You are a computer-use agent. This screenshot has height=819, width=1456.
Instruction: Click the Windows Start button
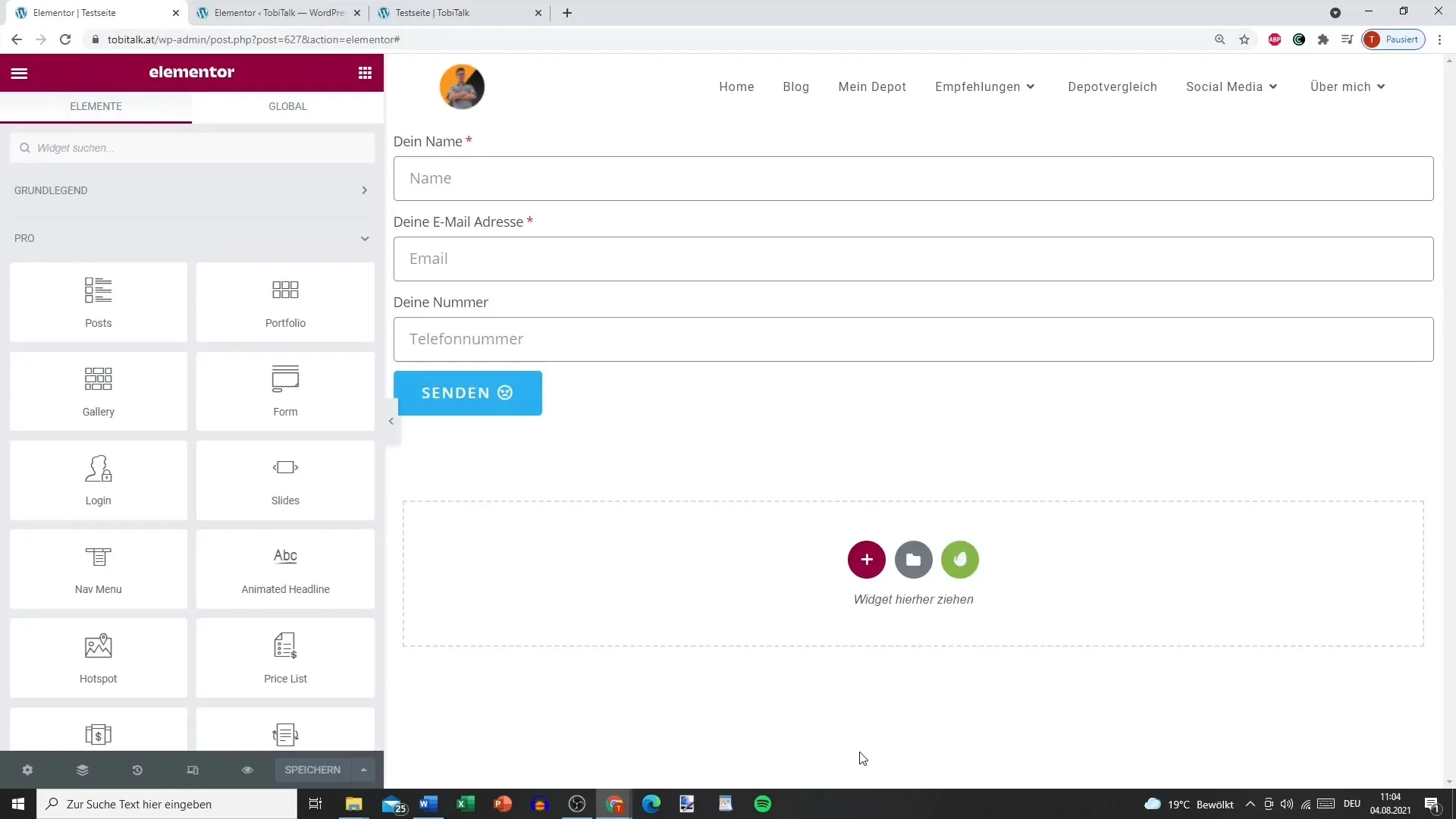(x=18, y=804)
